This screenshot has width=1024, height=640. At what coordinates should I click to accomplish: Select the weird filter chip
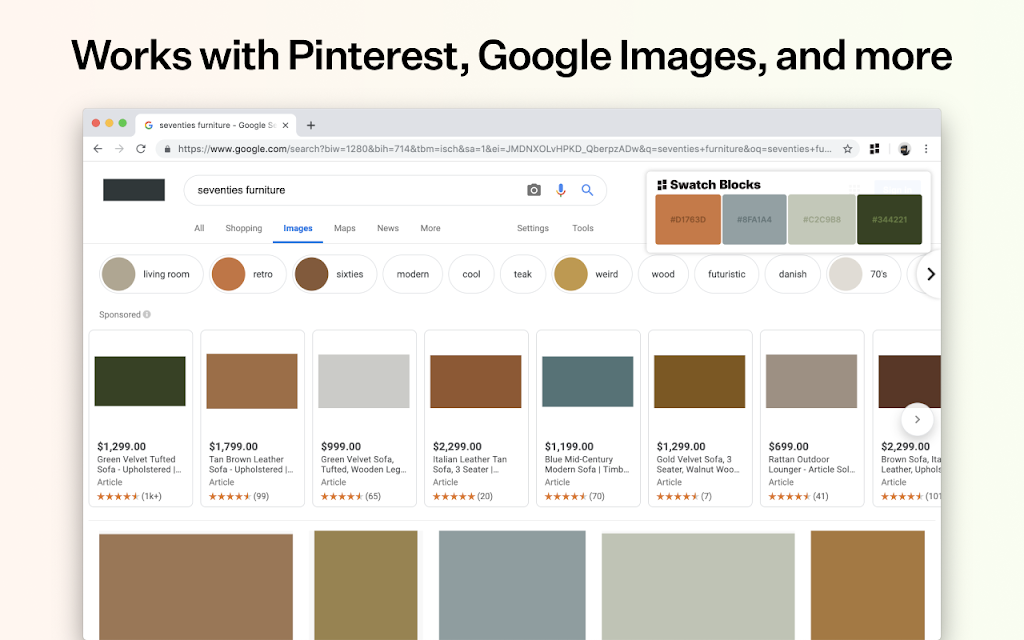(x=592, y=274)
